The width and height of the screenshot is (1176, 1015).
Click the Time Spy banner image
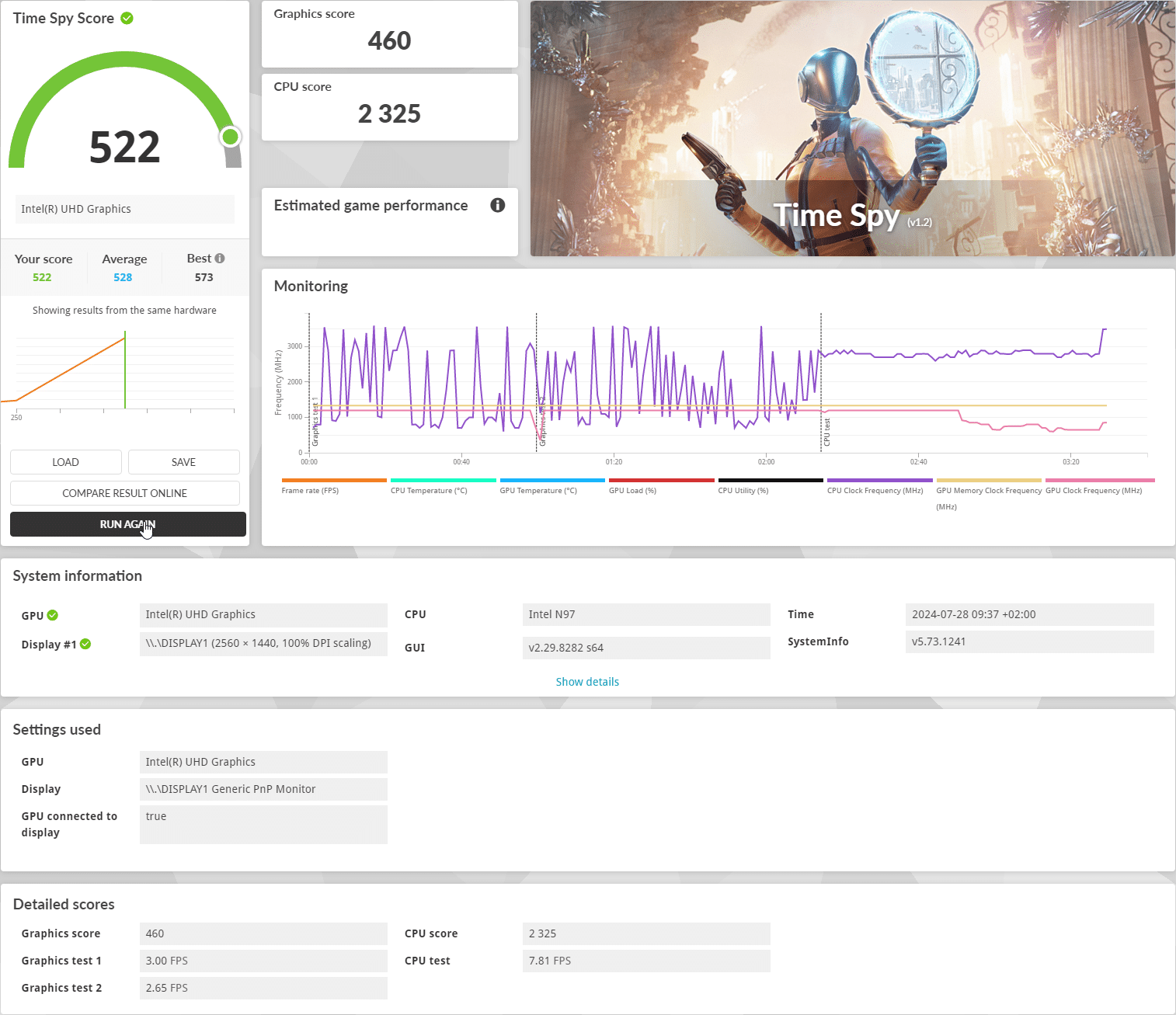point(852,128)
